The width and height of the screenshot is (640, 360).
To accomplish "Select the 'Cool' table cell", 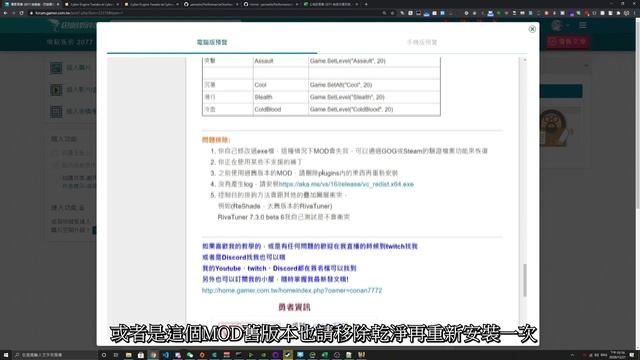I will (x=281, y=85).
